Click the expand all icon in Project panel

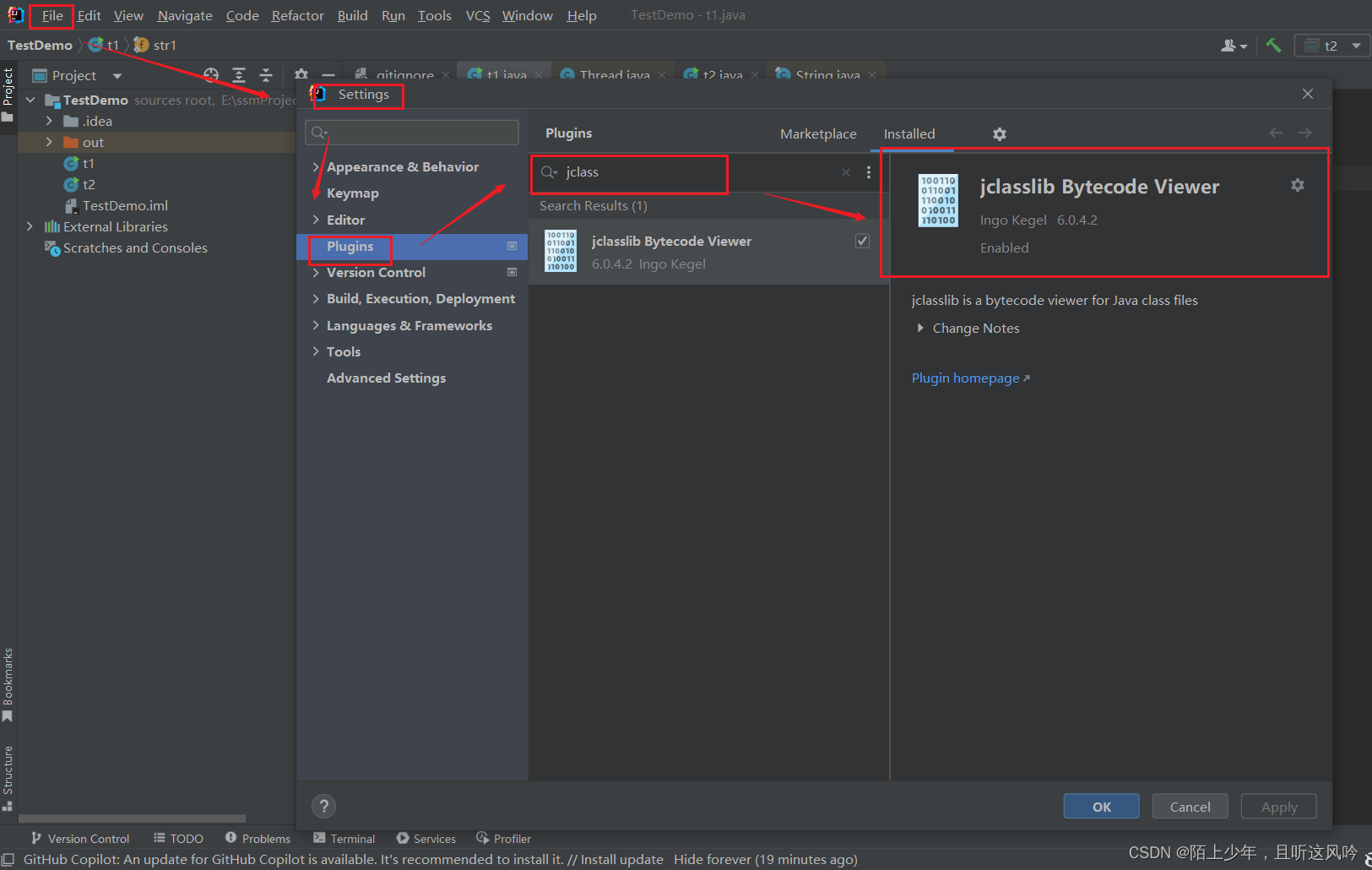[x=239, y=75]
